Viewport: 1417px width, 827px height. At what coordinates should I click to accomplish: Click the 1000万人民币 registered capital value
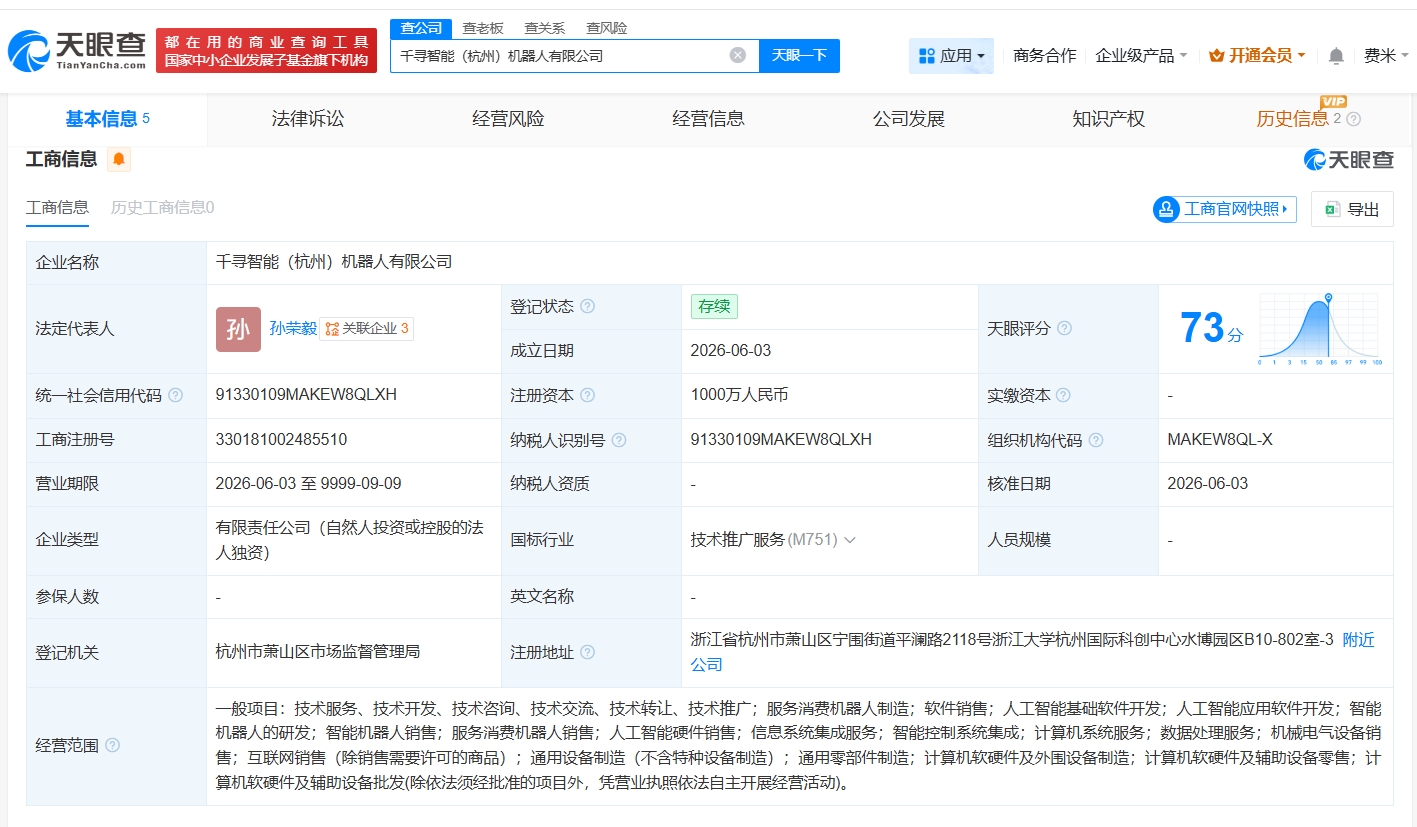pyautogui.click(x=739, y=395)
